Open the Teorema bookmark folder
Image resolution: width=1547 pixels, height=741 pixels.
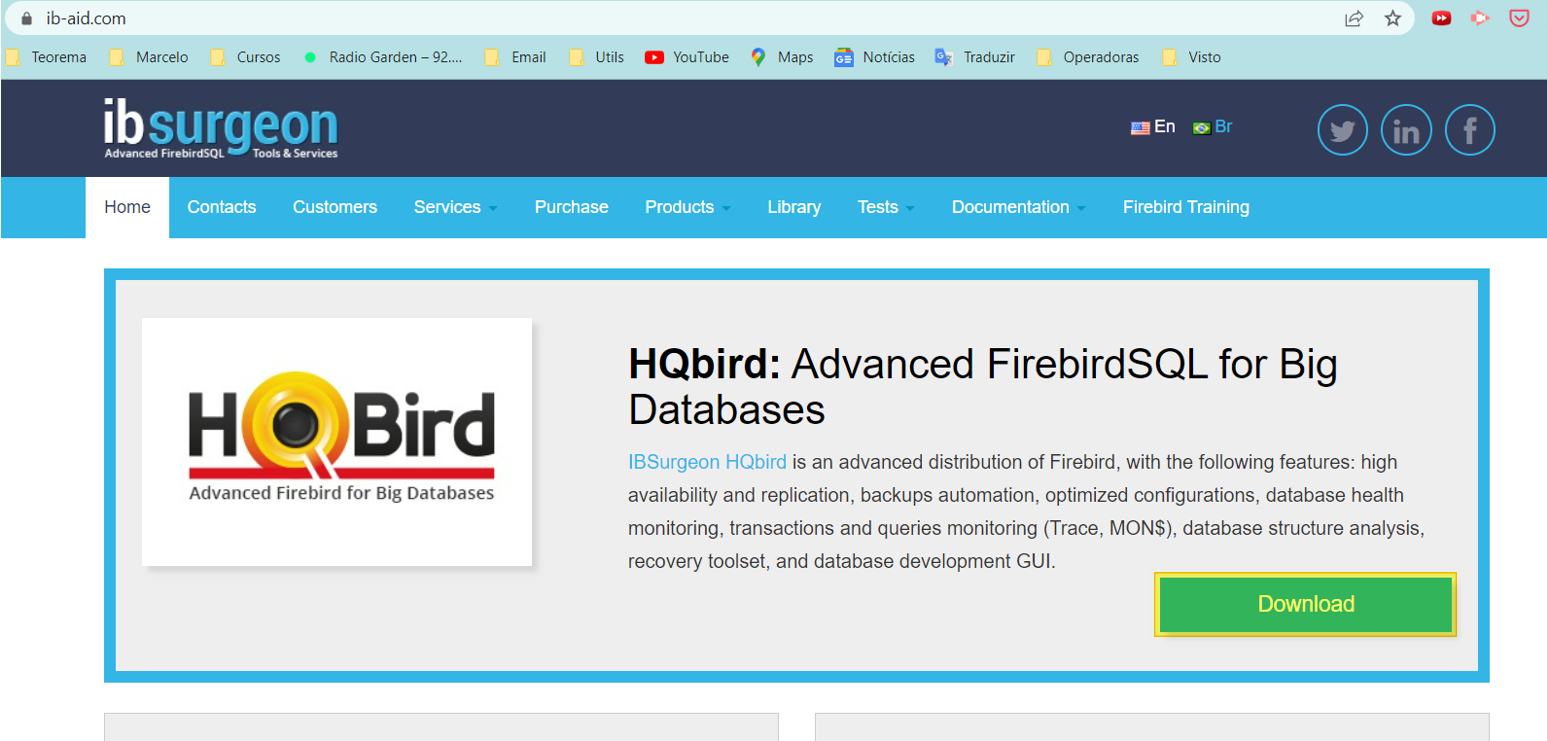point(47,57)
